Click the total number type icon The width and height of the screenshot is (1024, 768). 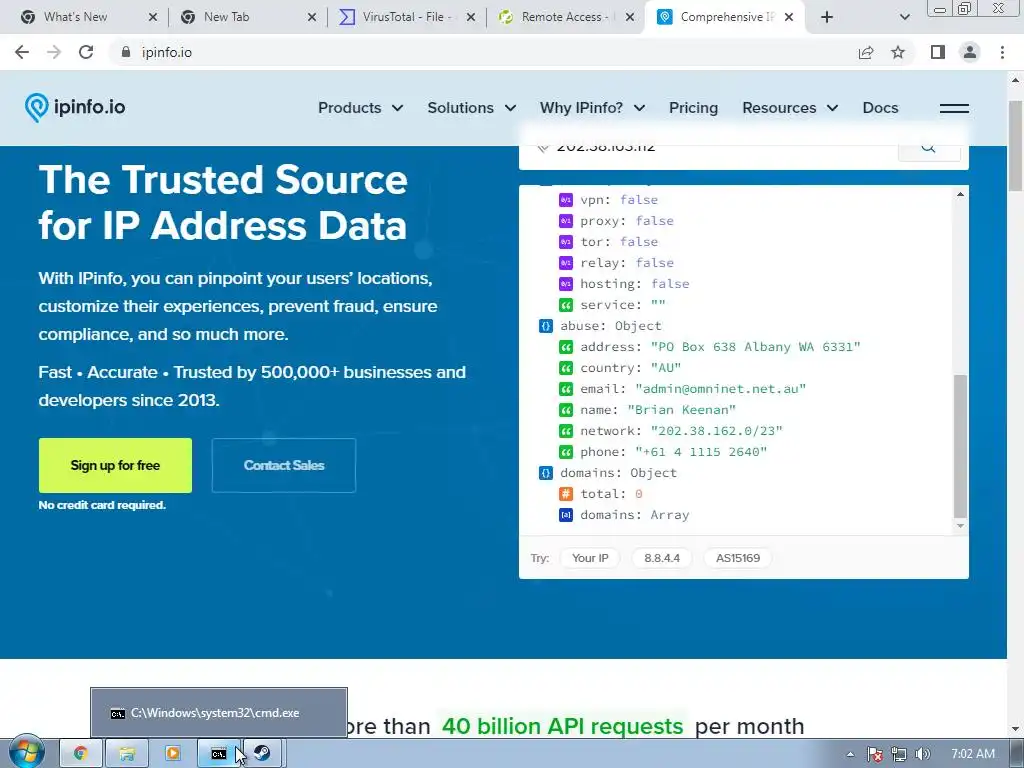coord(566,494)
